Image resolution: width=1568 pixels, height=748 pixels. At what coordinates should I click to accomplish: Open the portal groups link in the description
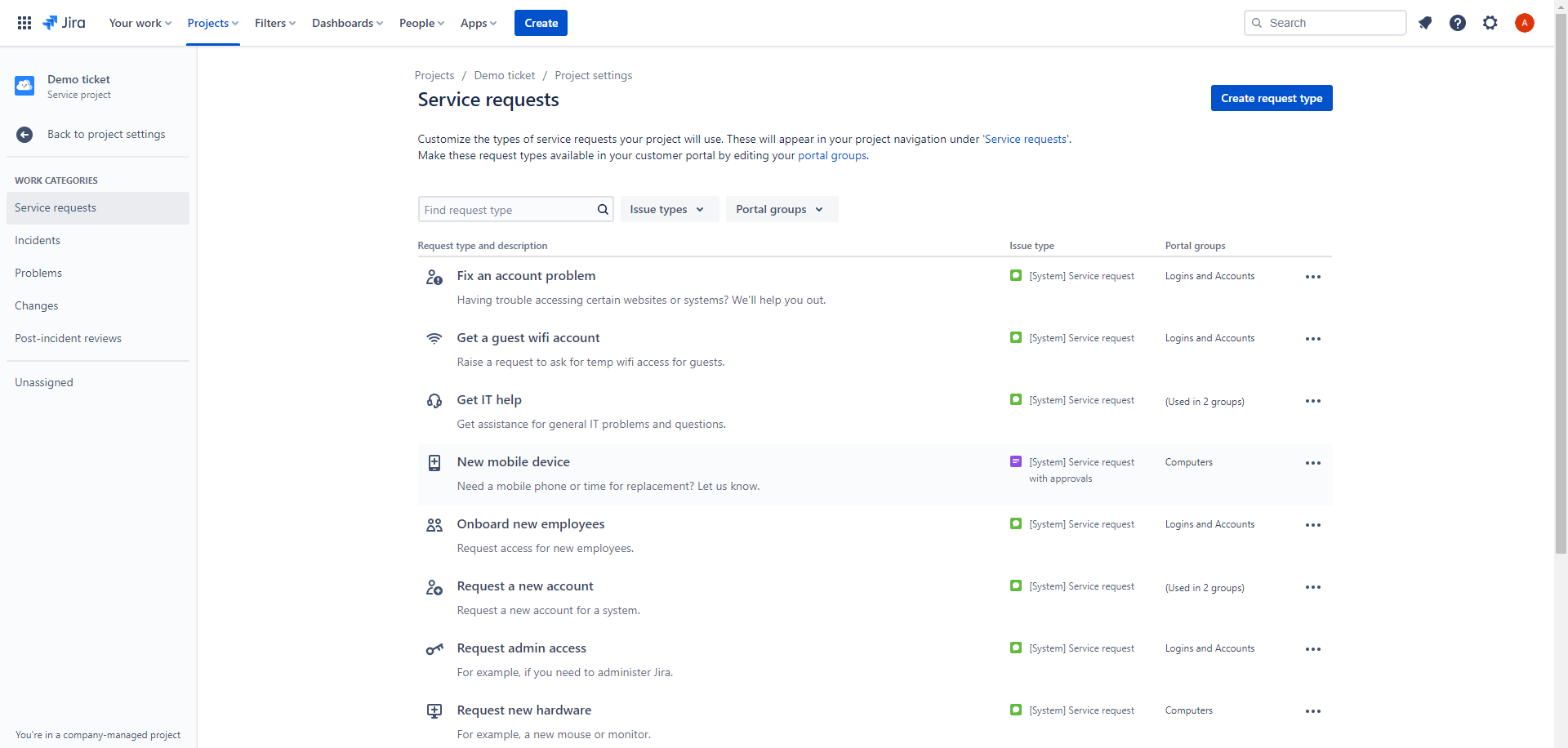click(831, 155)
